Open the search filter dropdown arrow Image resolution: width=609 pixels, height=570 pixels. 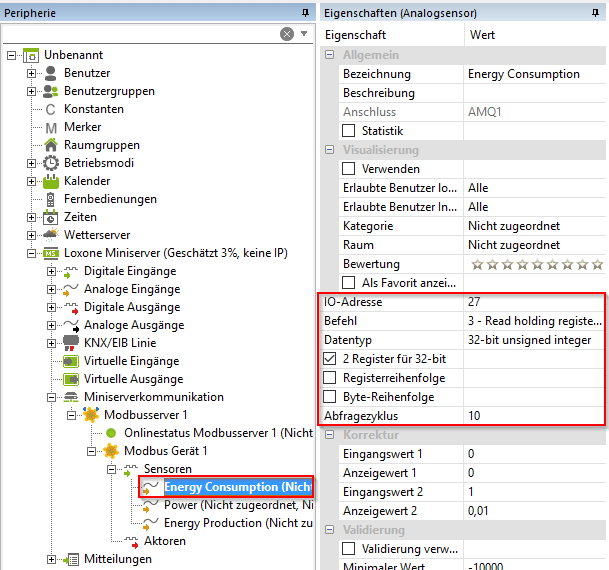pyautogui.click(x=304, y=34)
